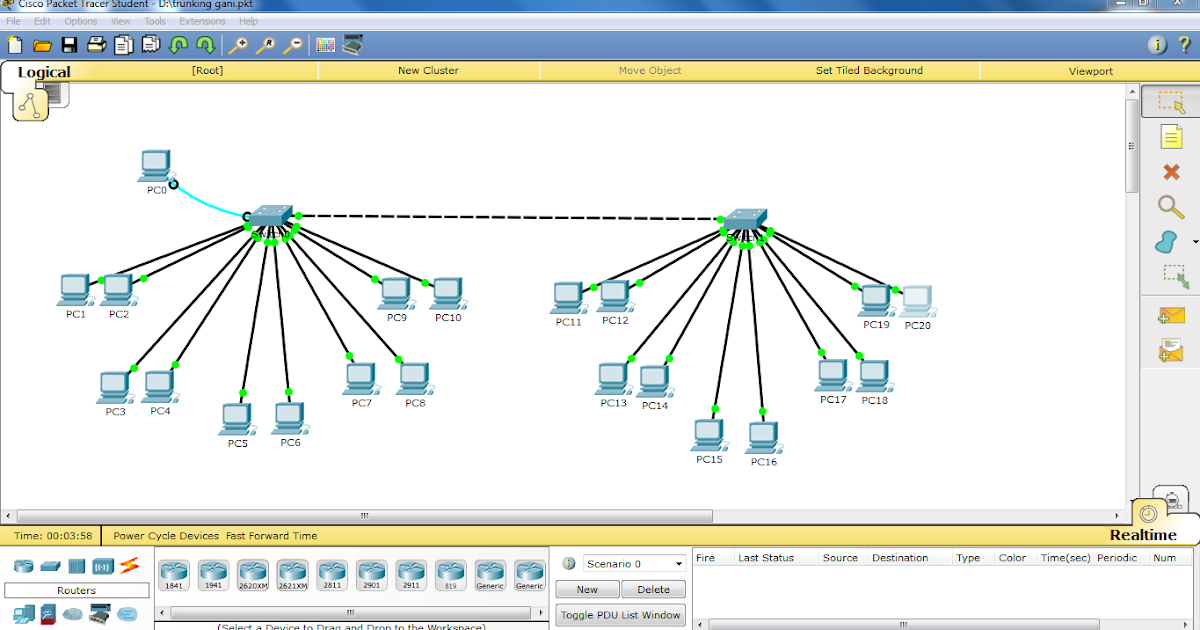Pick the 819 router model
The image size is (1200, 630).
pyautogui.click(x=451, y=575)
